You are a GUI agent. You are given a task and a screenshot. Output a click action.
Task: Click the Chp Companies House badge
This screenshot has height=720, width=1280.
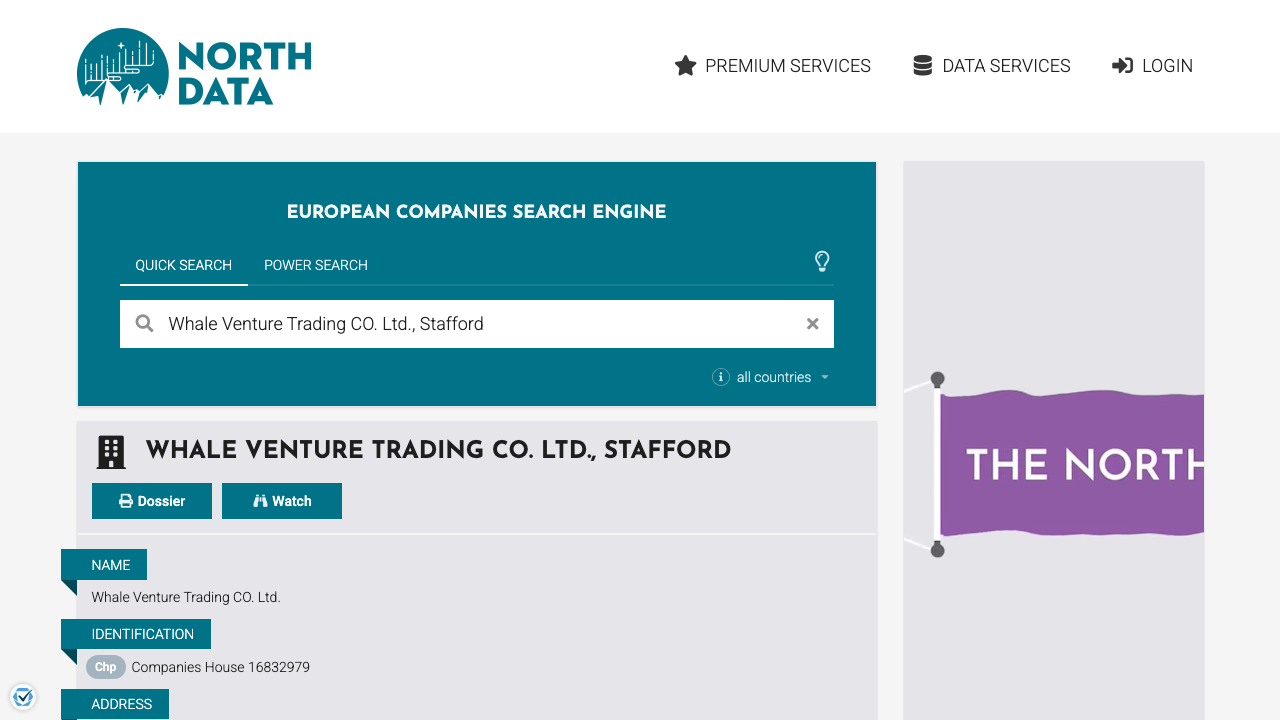point(105,667)
